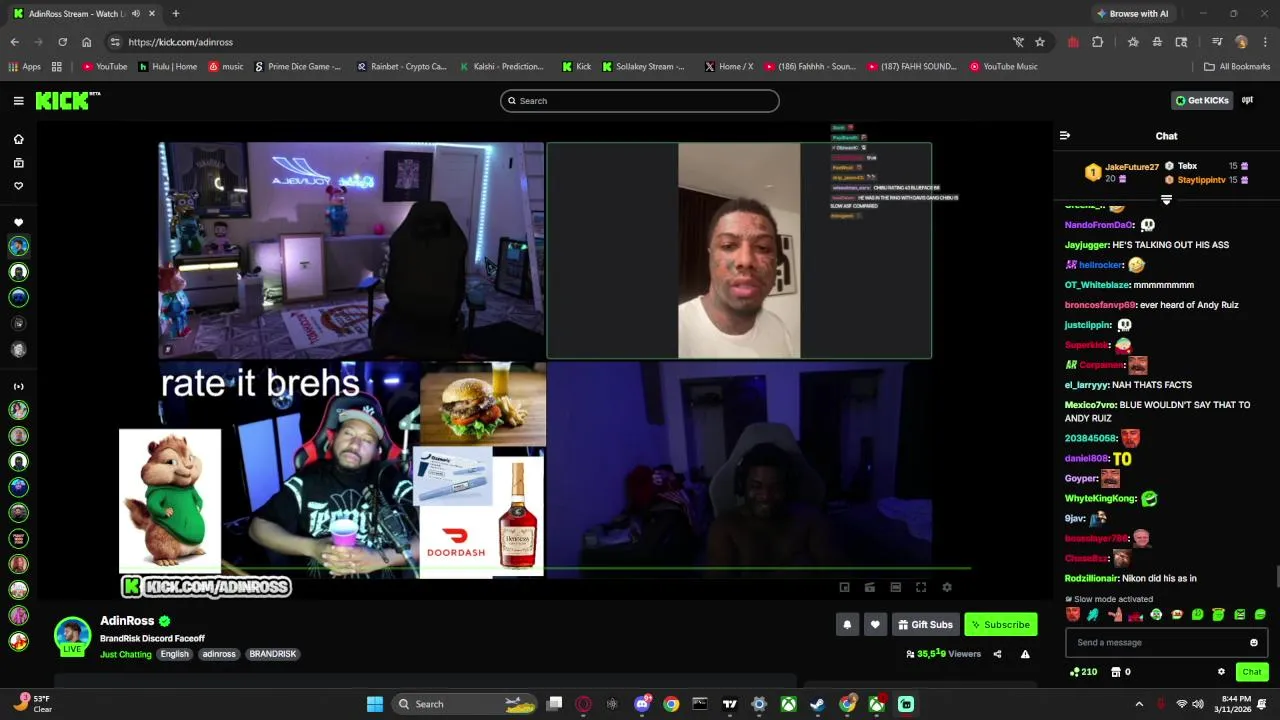This screenshot has height=720, width=1280.
Task: Toggle theater mode in video controls
Action: coord(896,587)
